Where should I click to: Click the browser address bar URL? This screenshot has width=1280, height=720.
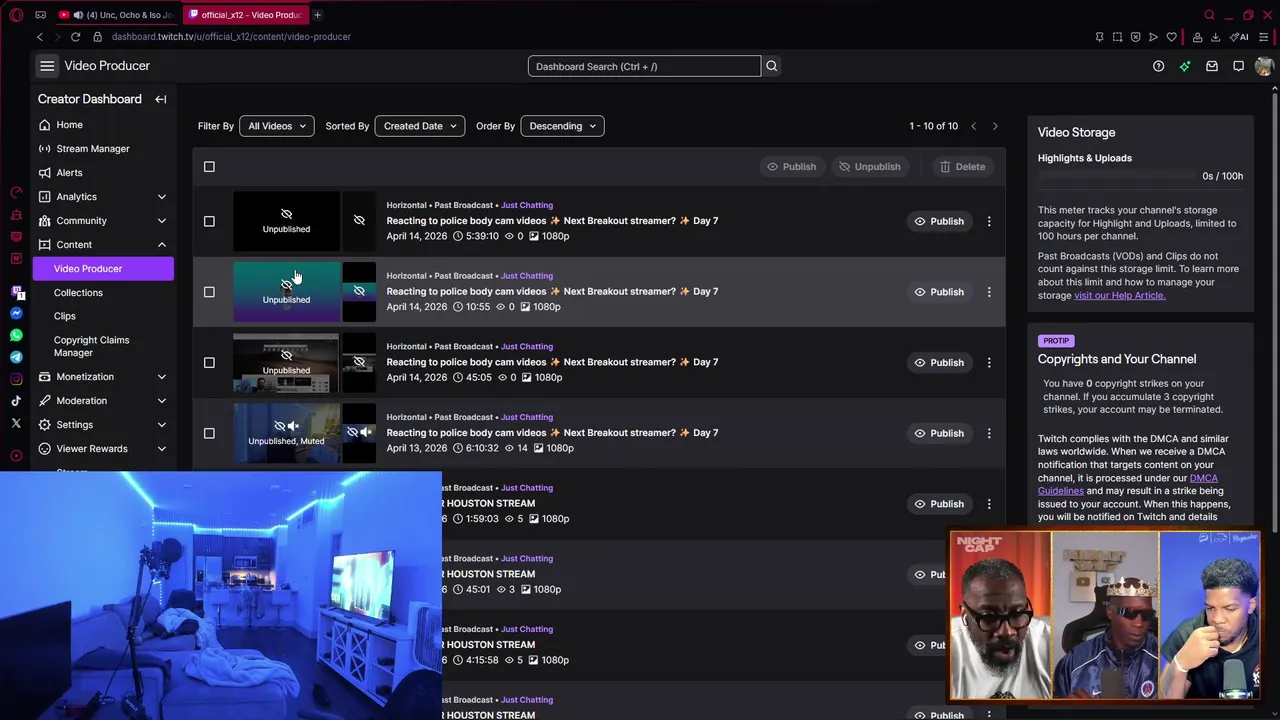click(x=231, y=37)
